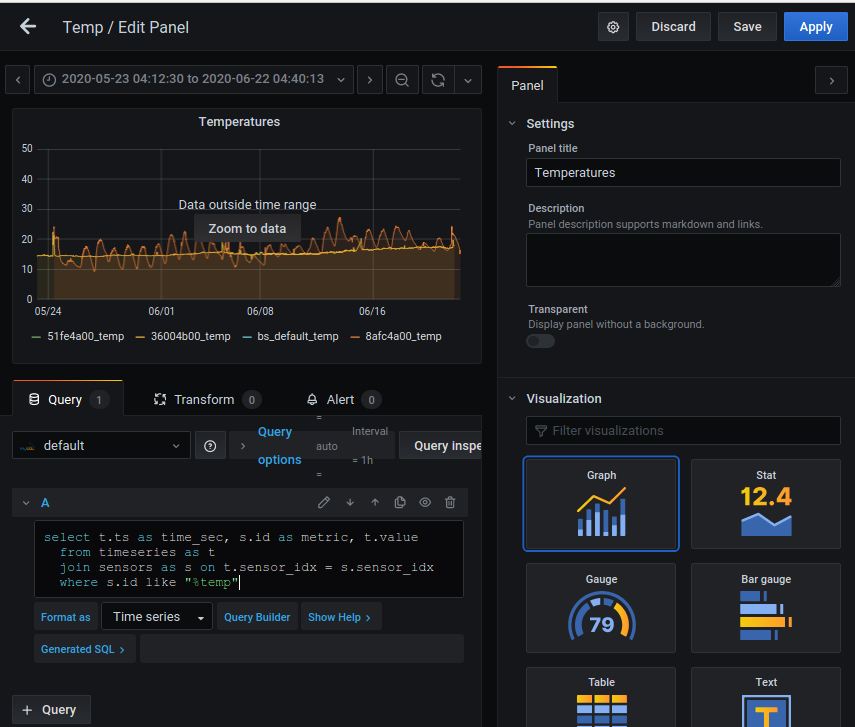Hide query A with eye icon
Screen dimensions: 855x727
tap(425, 502)
